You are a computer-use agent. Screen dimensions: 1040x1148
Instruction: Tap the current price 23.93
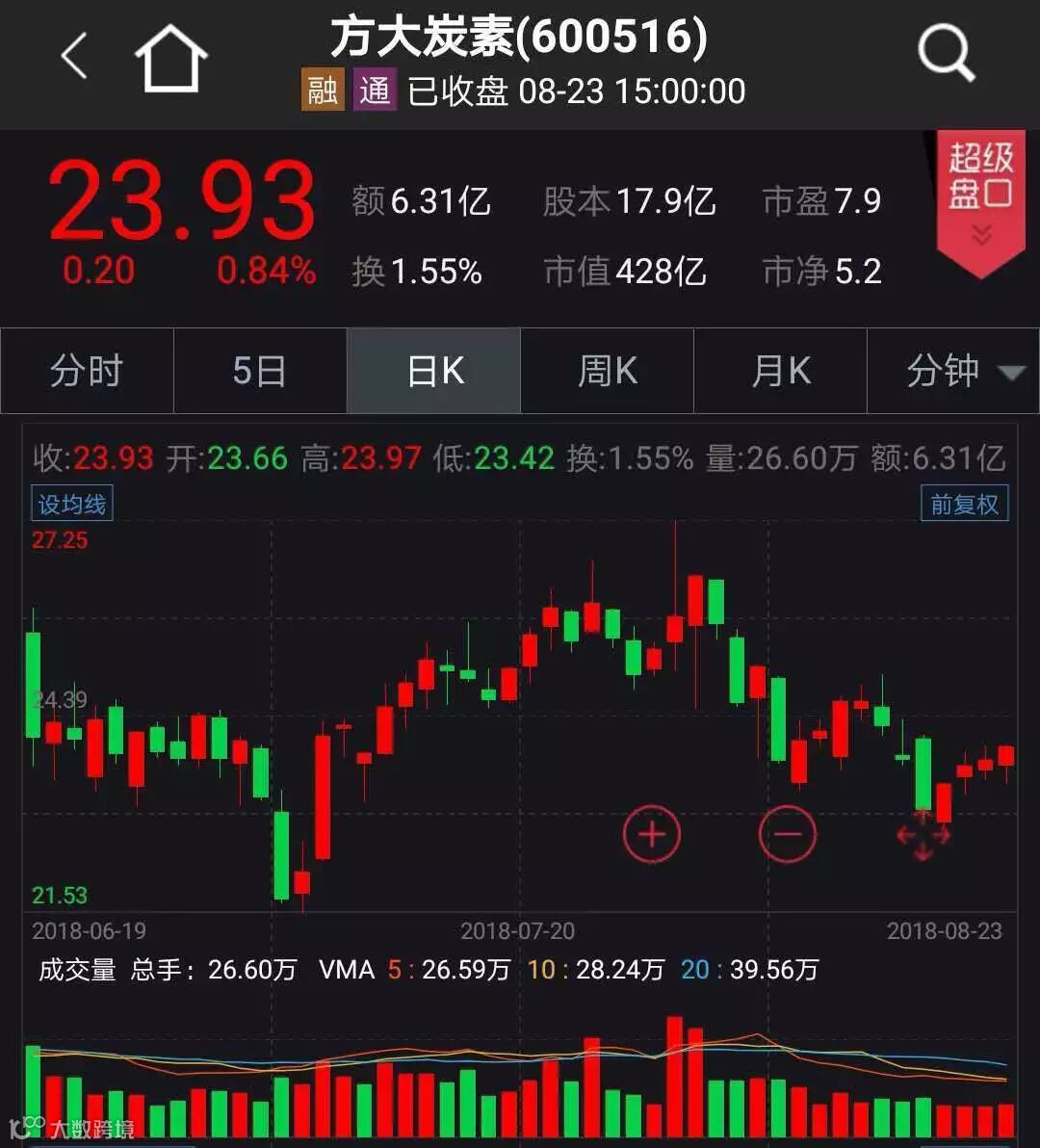click(x=181, y=200)
